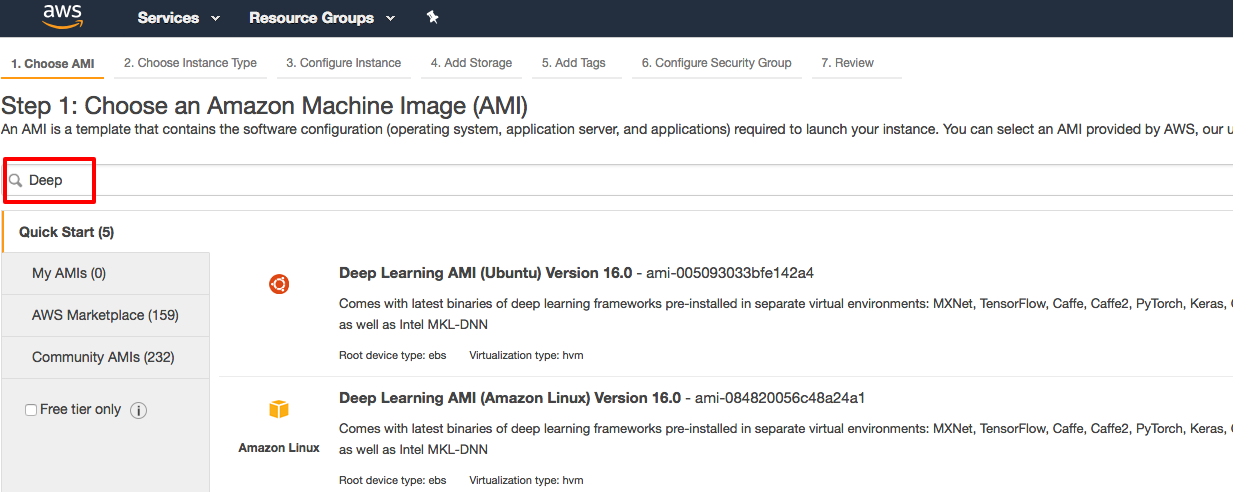Select the Add Tags step
Viewport: 1233px width, 492px height.
[574, 63]
